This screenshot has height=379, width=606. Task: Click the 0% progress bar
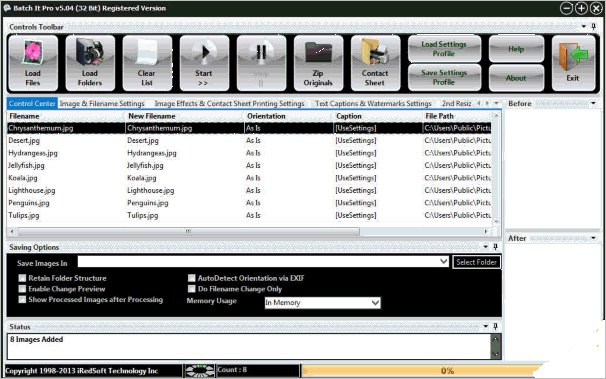(x=448, y=371)
